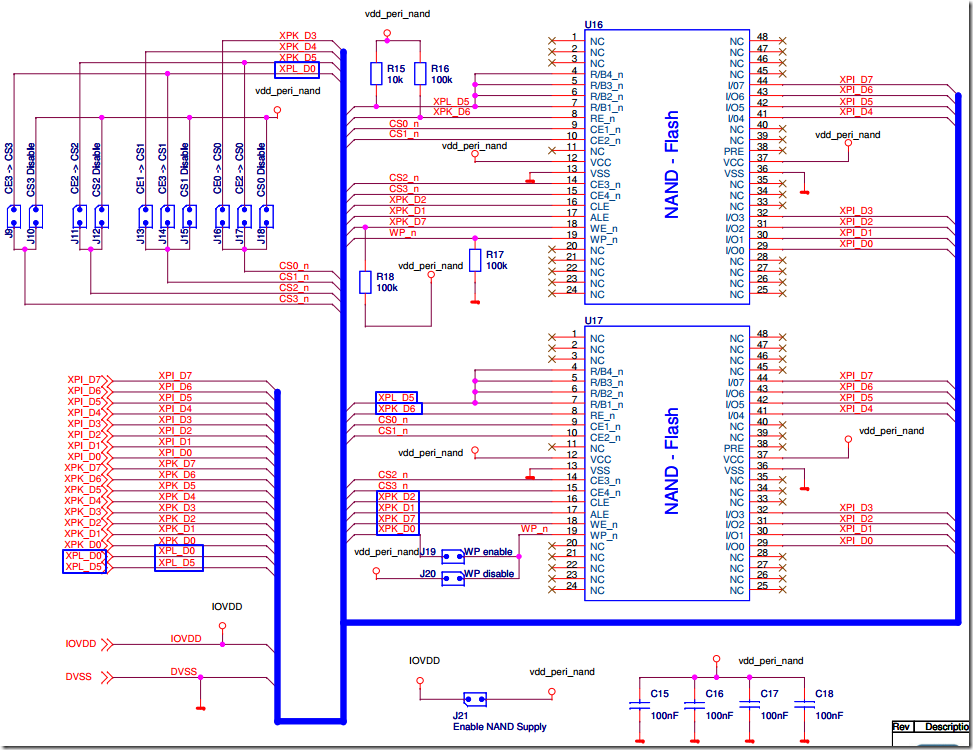The height and width of the screenshot is (750, 973).
Task: Select 'NAND - Flash' title inside U16
Action: pyautogui.click(x=671, y=165)
